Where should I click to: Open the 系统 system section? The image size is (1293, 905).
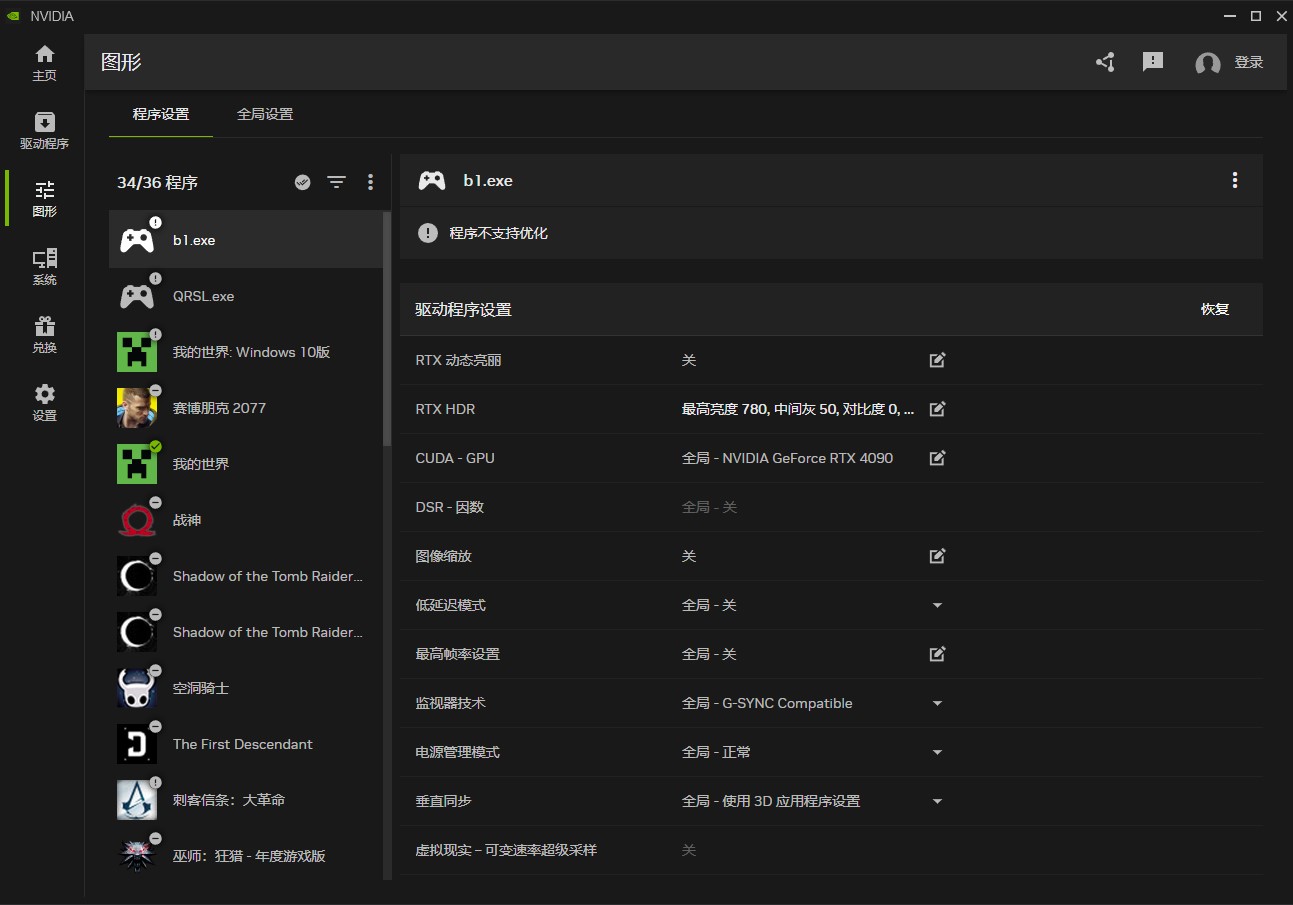[x=44, y=267]
